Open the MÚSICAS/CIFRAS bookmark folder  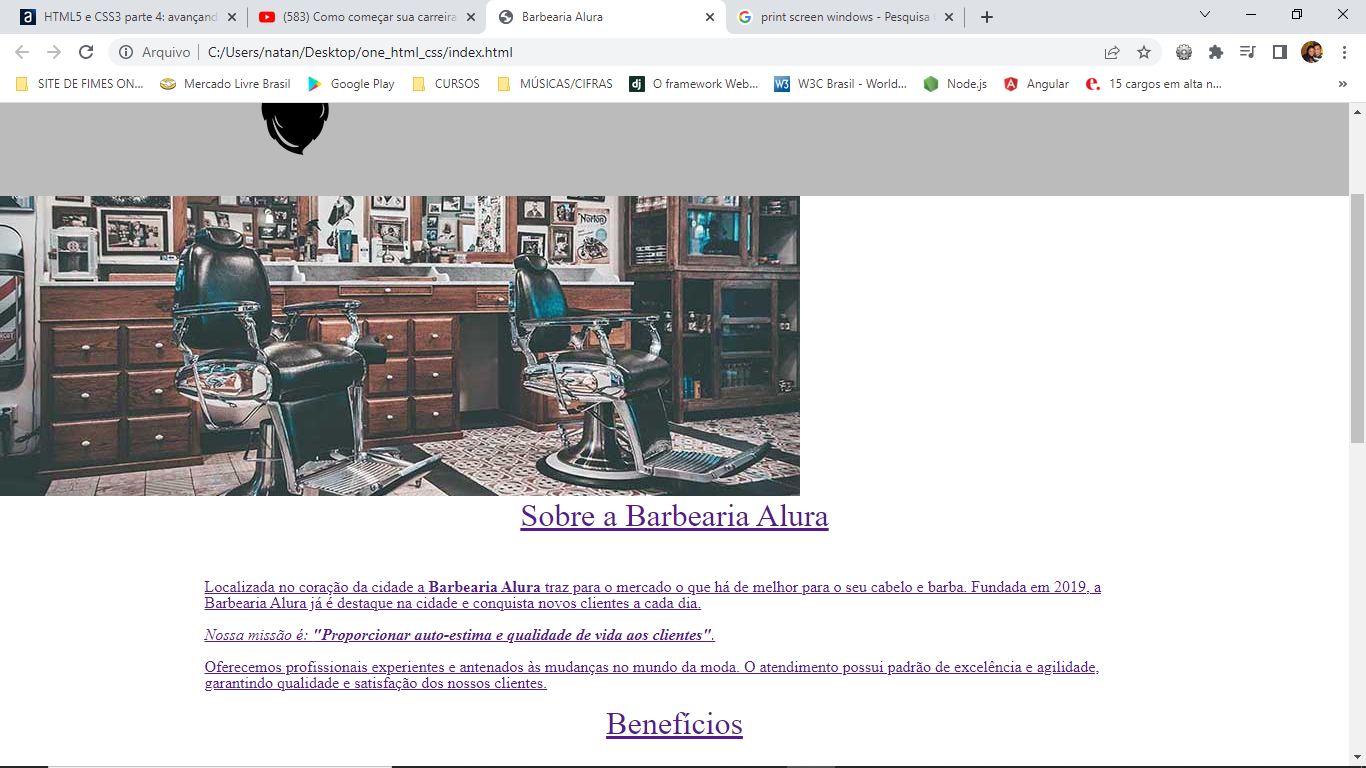click(555, 84)
